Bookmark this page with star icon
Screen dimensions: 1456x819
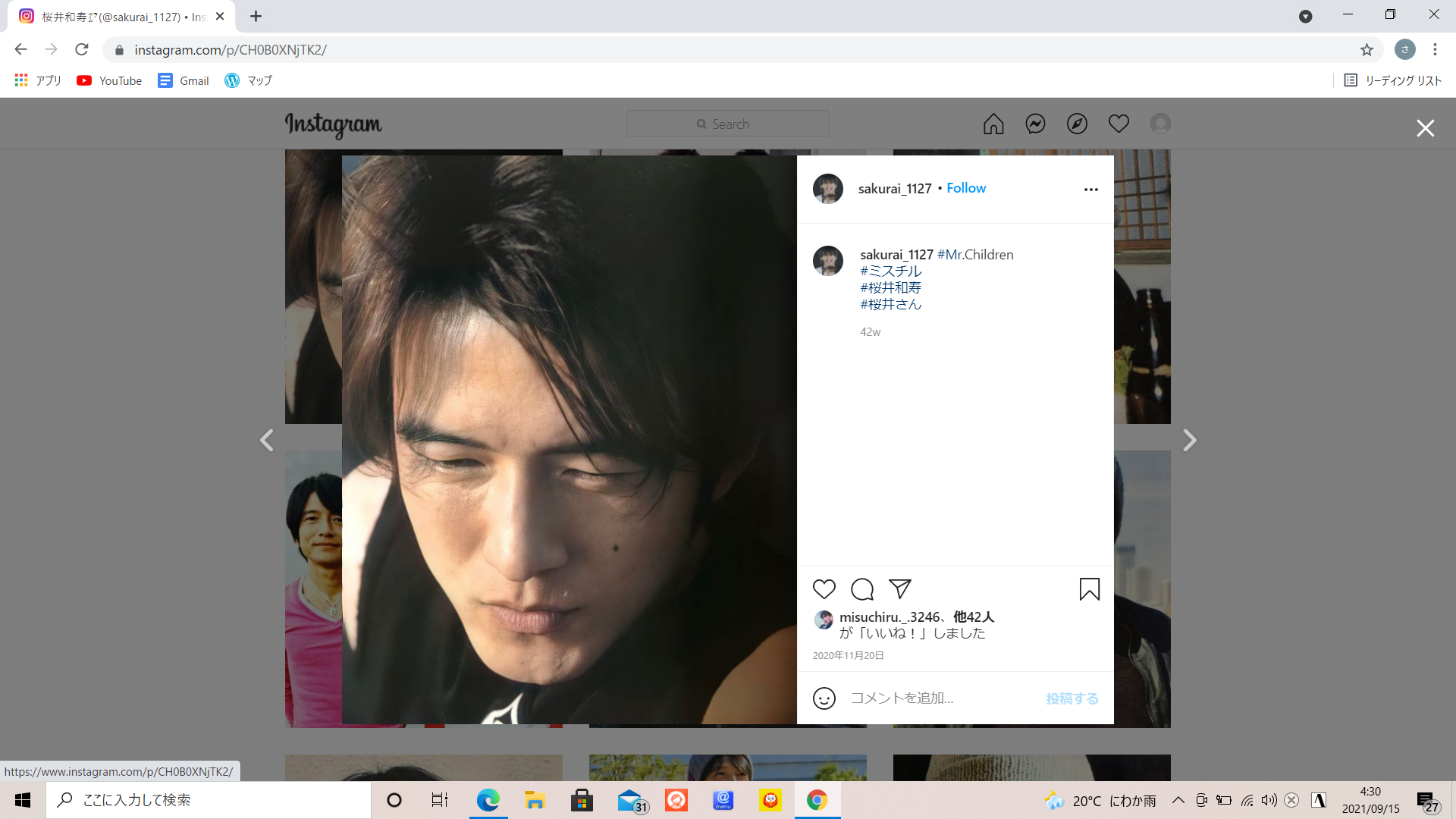pyautogui.click(x=1367, y=50)
